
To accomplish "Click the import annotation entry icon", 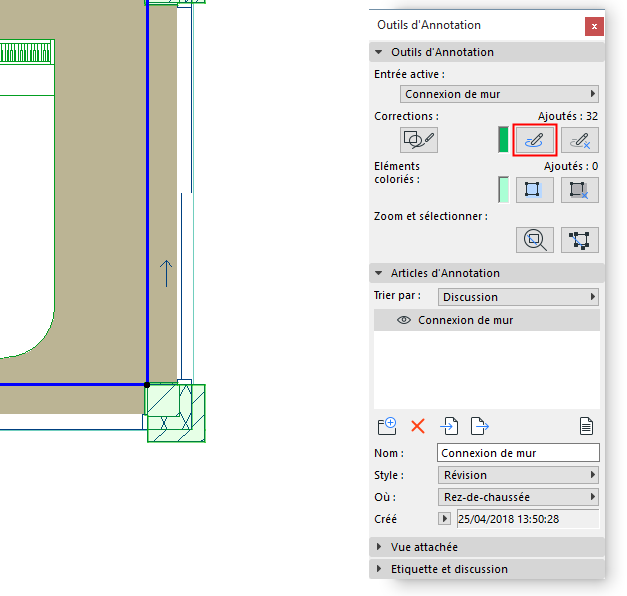I will click(x=449, y=426).
